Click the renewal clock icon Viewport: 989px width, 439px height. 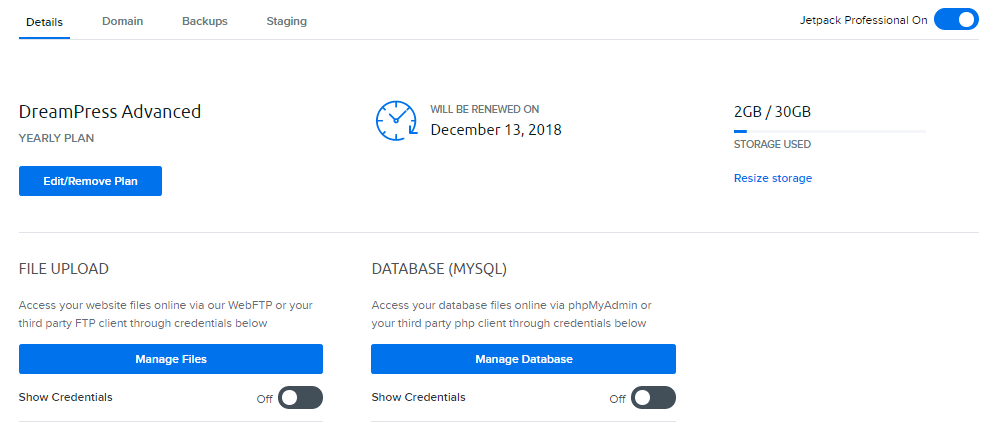(x=397, y=120)
